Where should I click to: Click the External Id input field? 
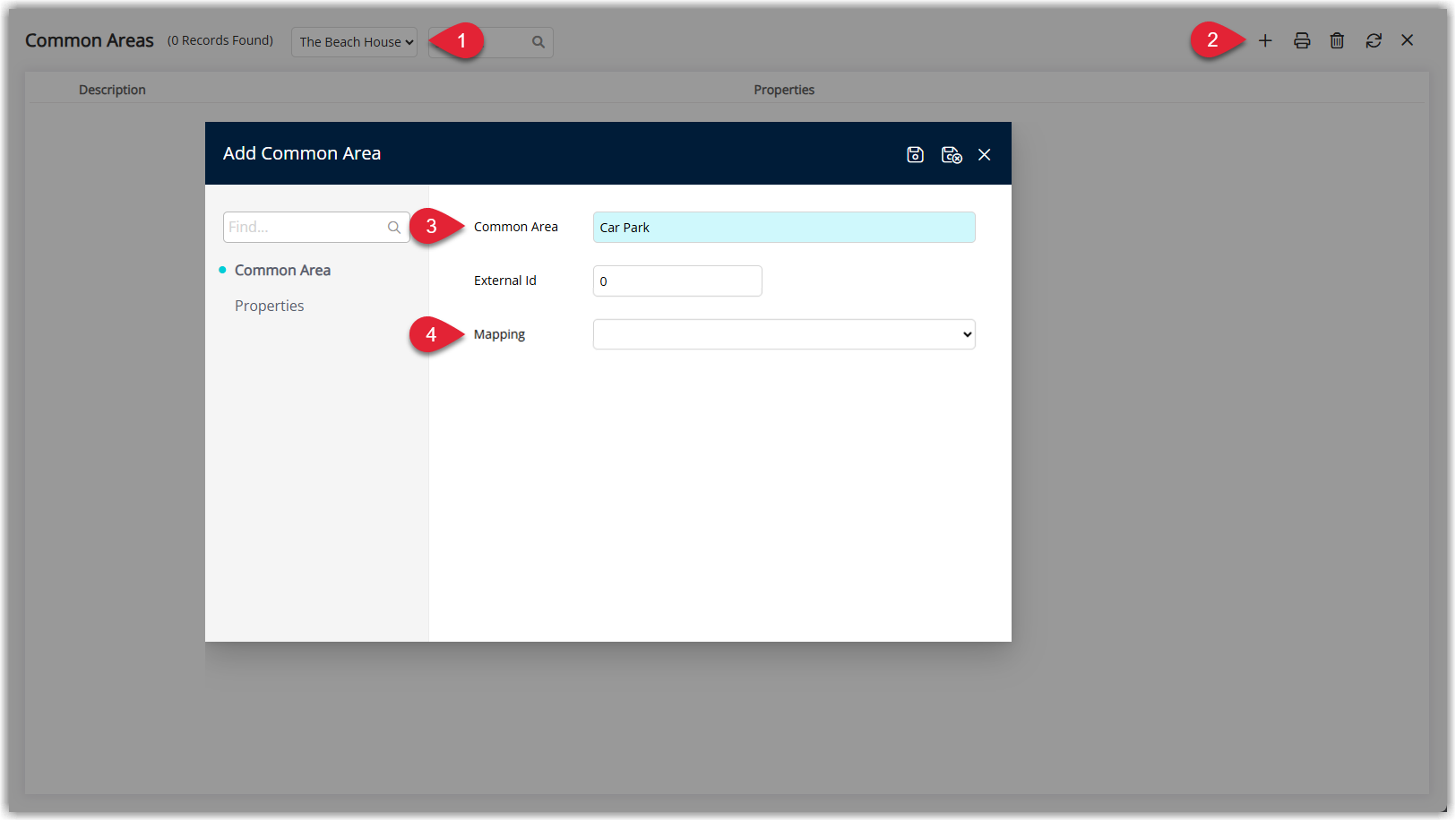pyautogui.click(x=677, y=281)
